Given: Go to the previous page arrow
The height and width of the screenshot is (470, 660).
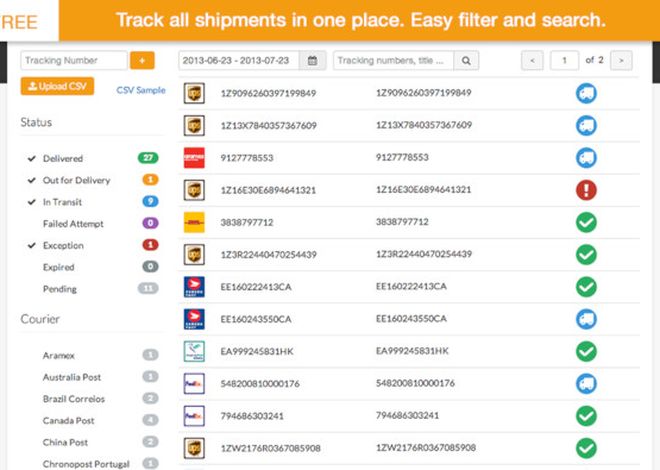Looking at the screenshot, I should tap(532, 61).
